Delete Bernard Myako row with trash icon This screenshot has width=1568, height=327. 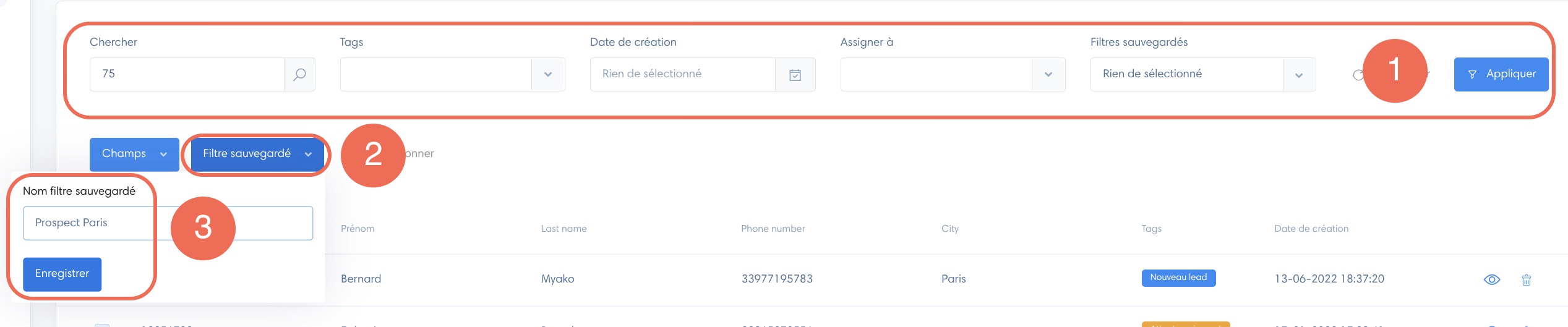click(1526, 280)
